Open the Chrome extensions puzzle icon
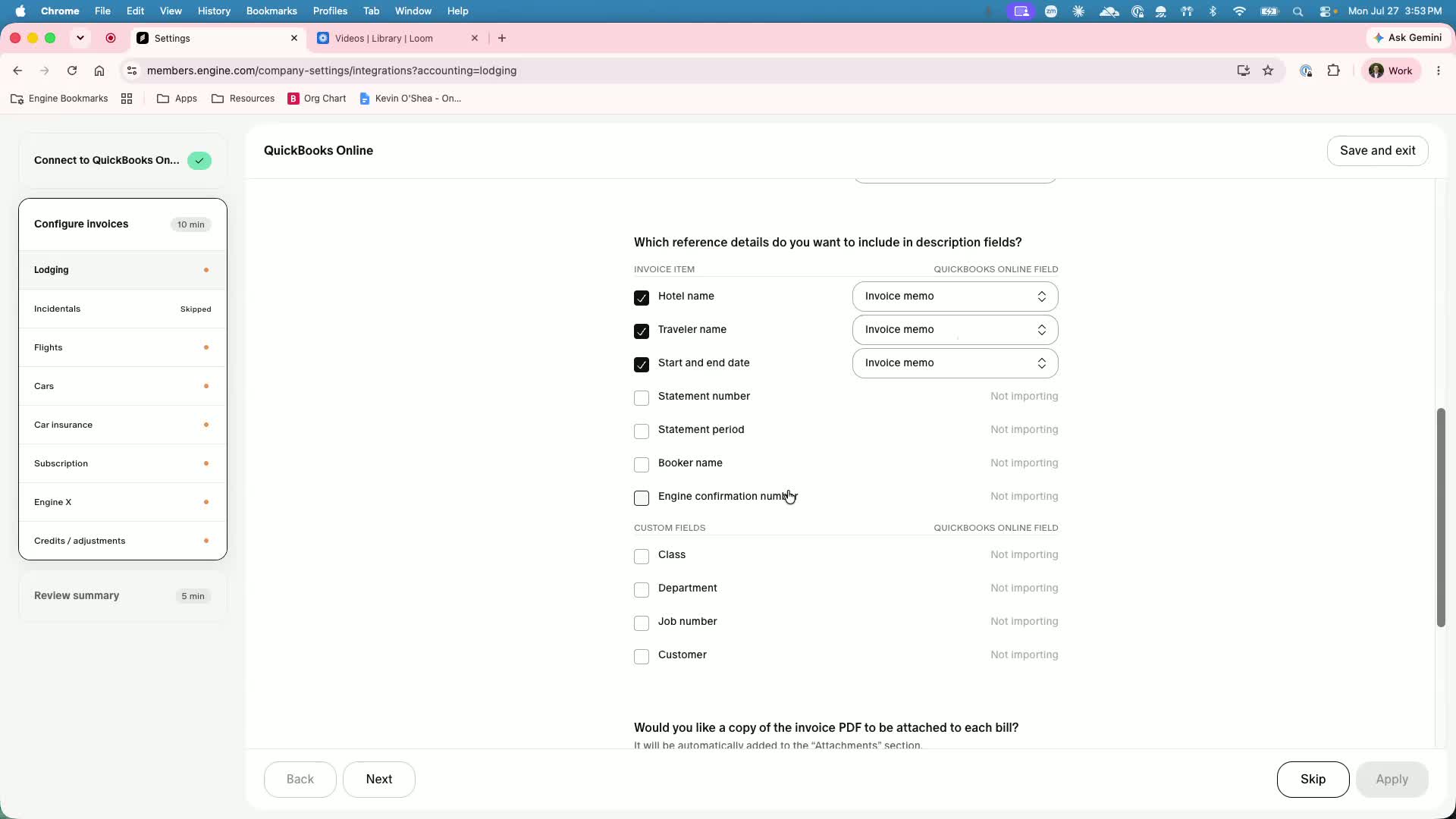This screenshot has height=819, width=1456. [x=1334, y=71]
